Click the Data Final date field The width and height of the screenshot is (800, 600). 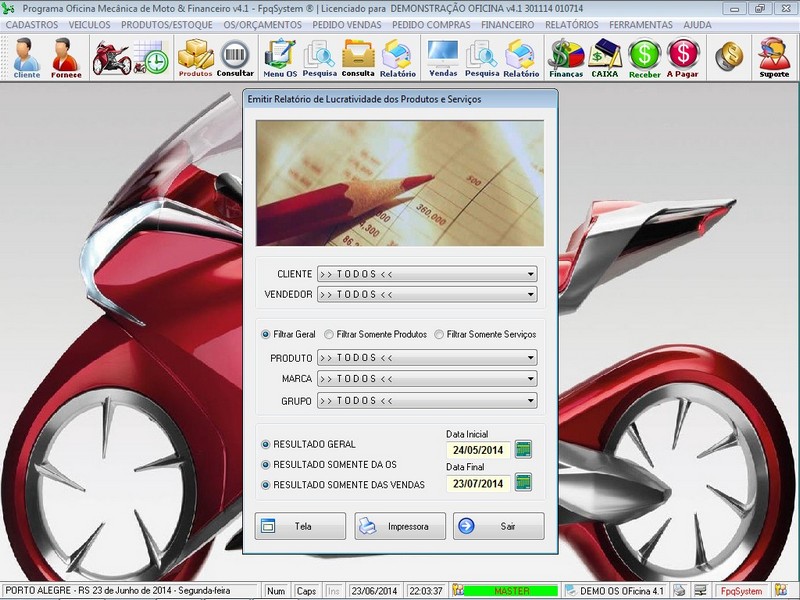pos(478,483)
